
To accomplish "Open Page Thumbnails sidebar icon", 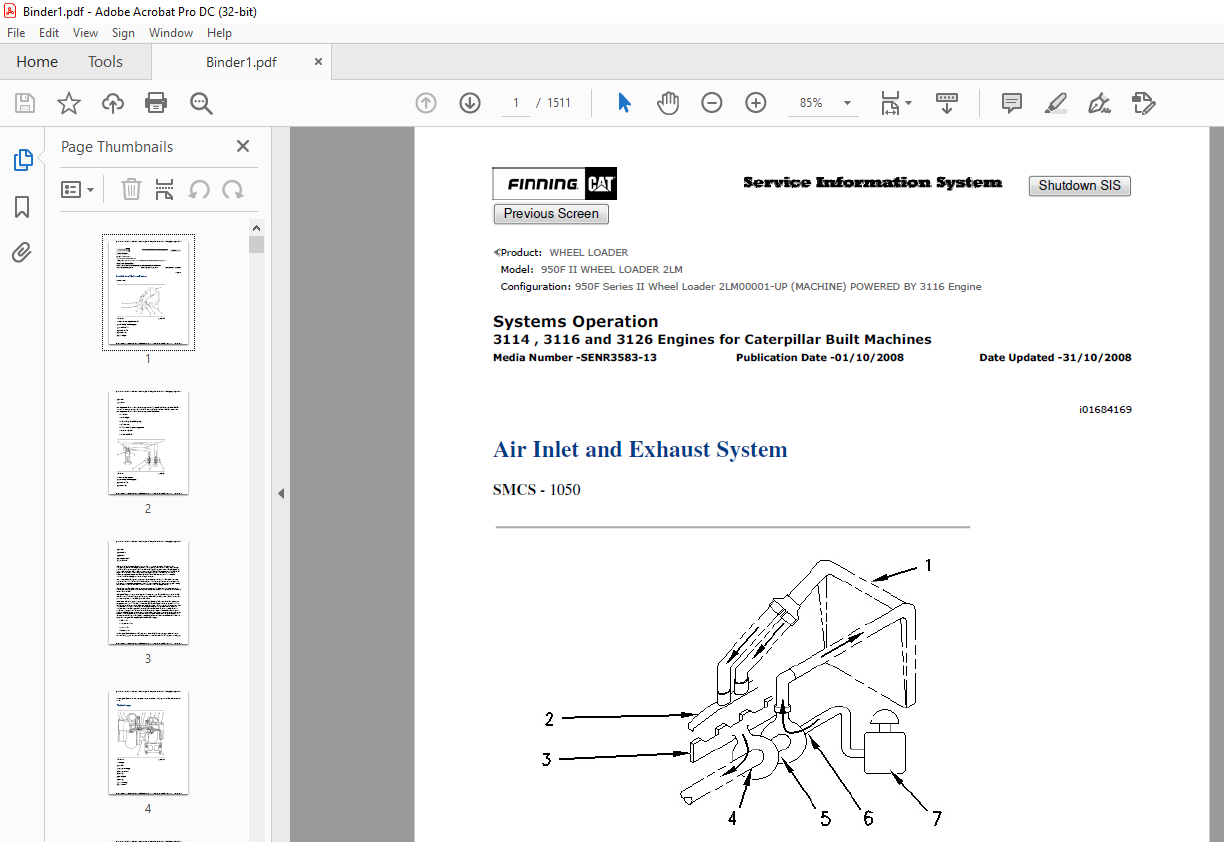I will pos(22,160).
